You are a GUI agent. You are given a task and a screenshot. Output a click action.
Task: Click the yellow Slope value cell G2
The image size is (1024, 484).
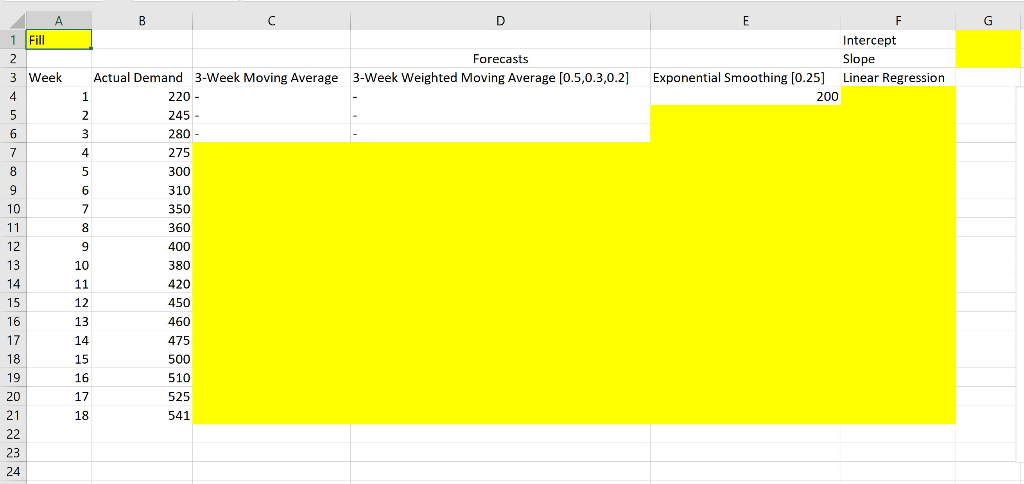coord(988,59)
